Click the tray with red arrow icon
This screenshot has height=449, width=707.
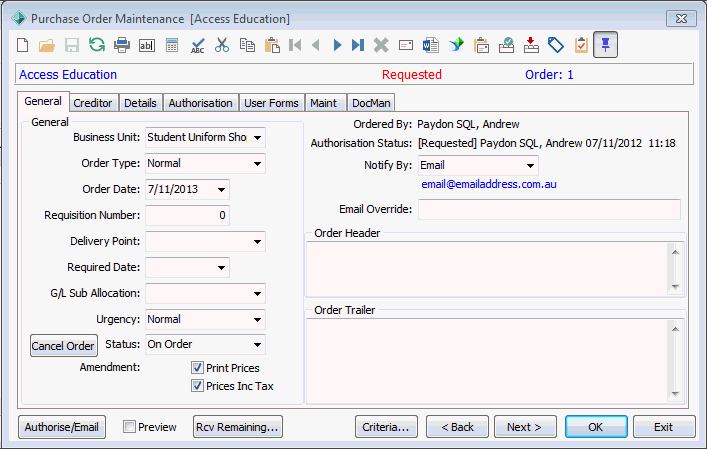[x=531, y=45]
